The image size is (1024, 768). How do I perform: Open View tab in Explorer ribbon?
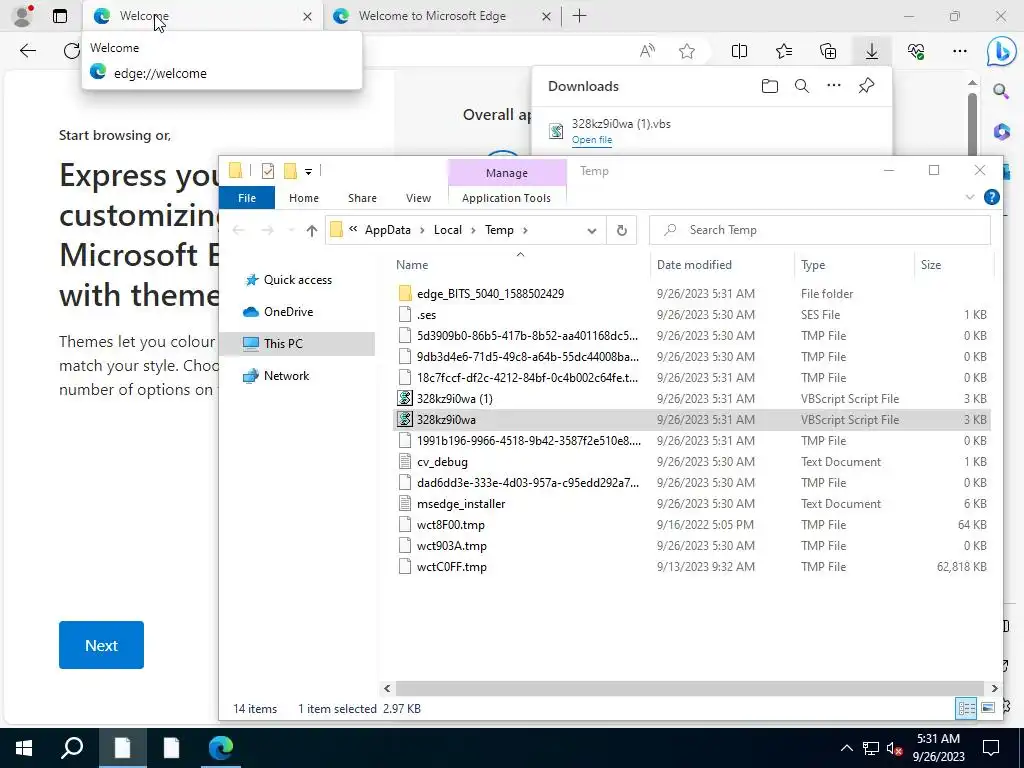(418, 198)
